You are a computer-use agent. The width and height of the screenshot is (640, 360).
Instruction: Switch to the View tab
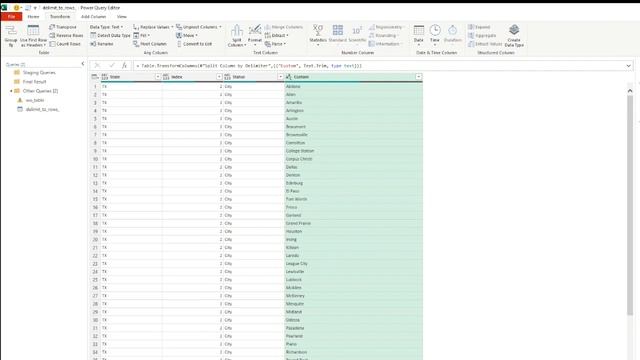[x=122, y=17]
